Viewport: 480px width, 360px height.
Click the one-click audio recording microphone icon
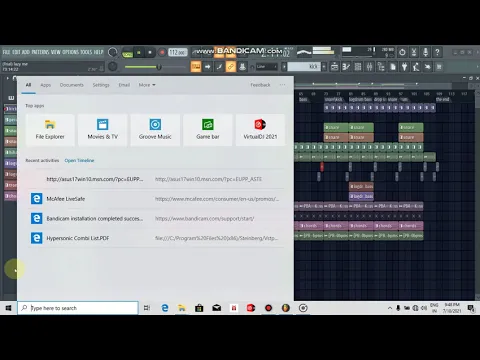coord(426,52)
